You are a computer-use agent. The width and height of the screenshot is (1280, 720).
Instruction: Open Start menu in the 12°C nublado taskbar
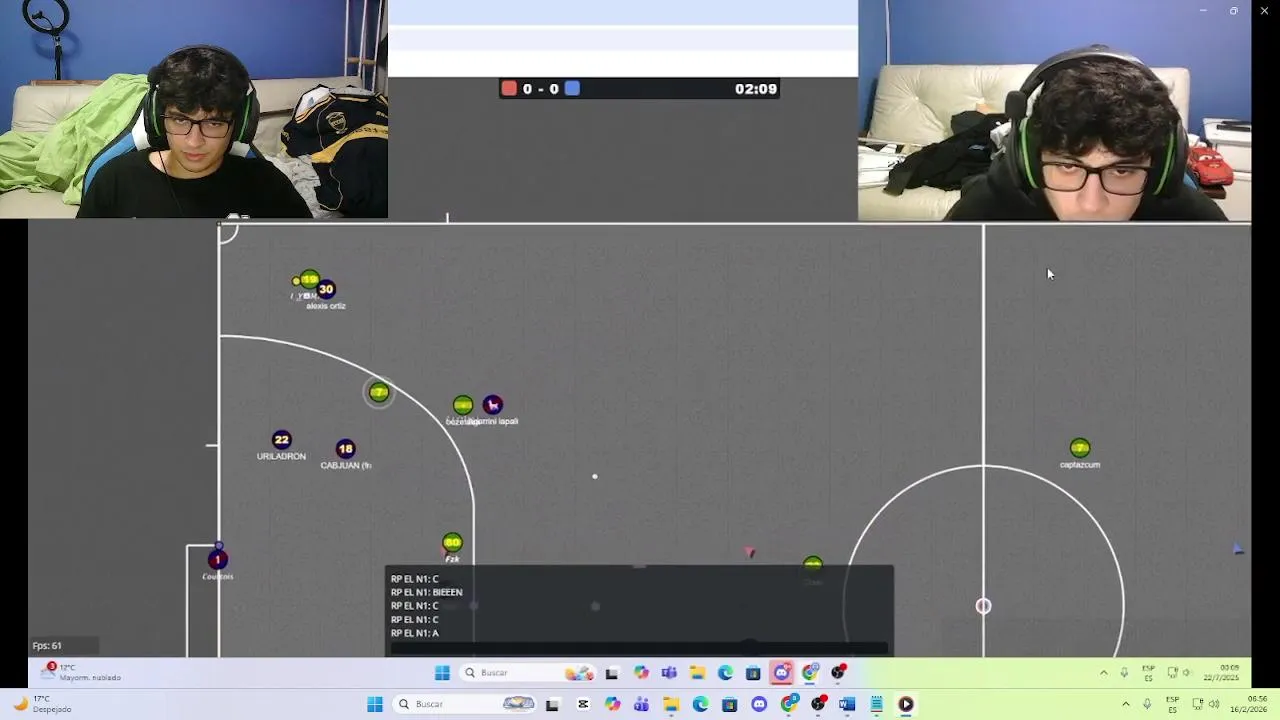[442, 673]
